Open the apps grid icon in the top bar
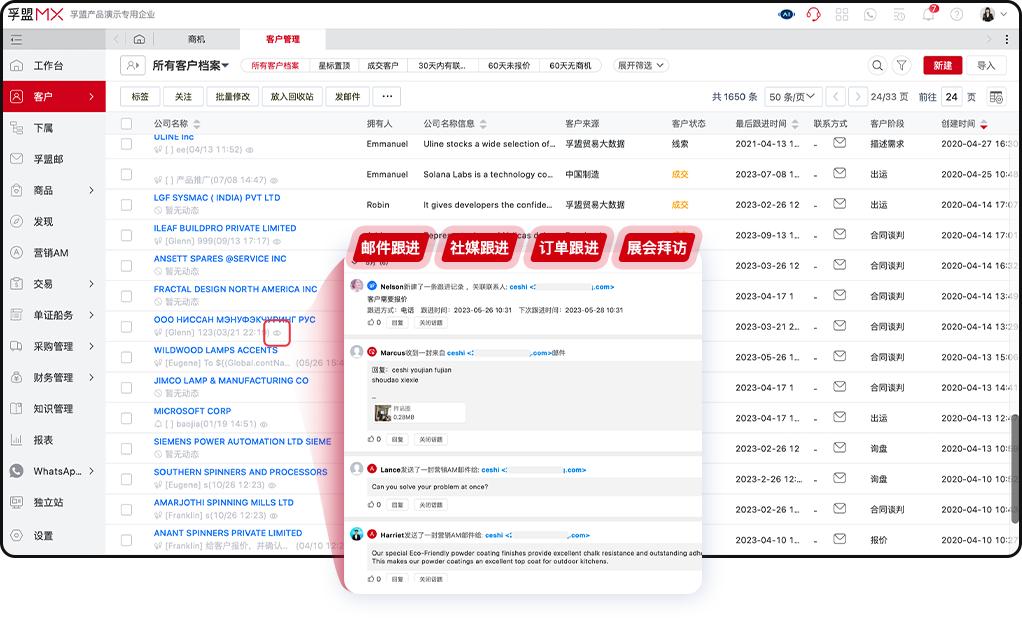Screen dimensions: 1022x618 (x=843, y=14)
